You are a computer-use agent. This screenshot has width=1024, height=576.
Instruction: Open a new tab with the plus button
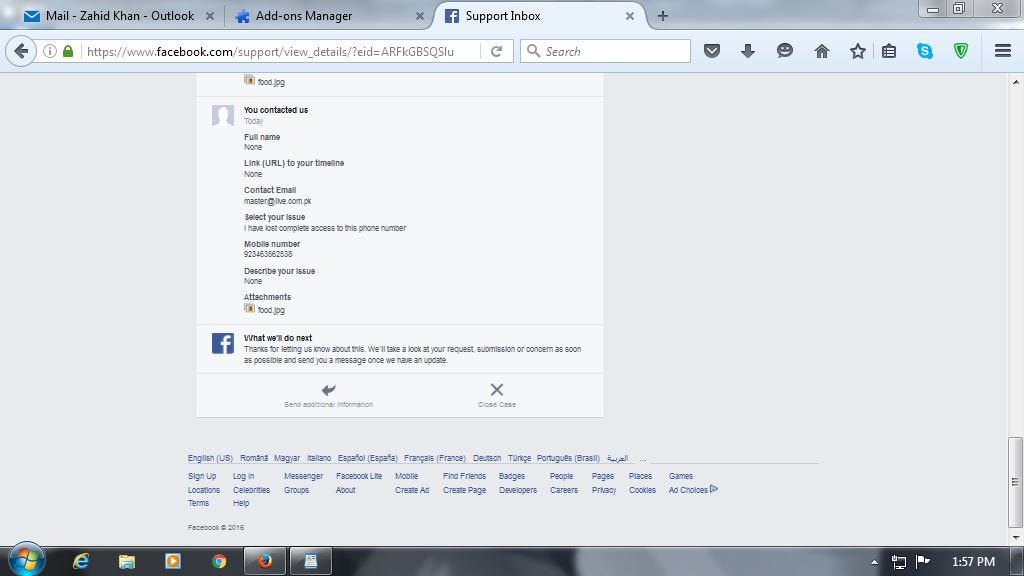tap(663, 16)
